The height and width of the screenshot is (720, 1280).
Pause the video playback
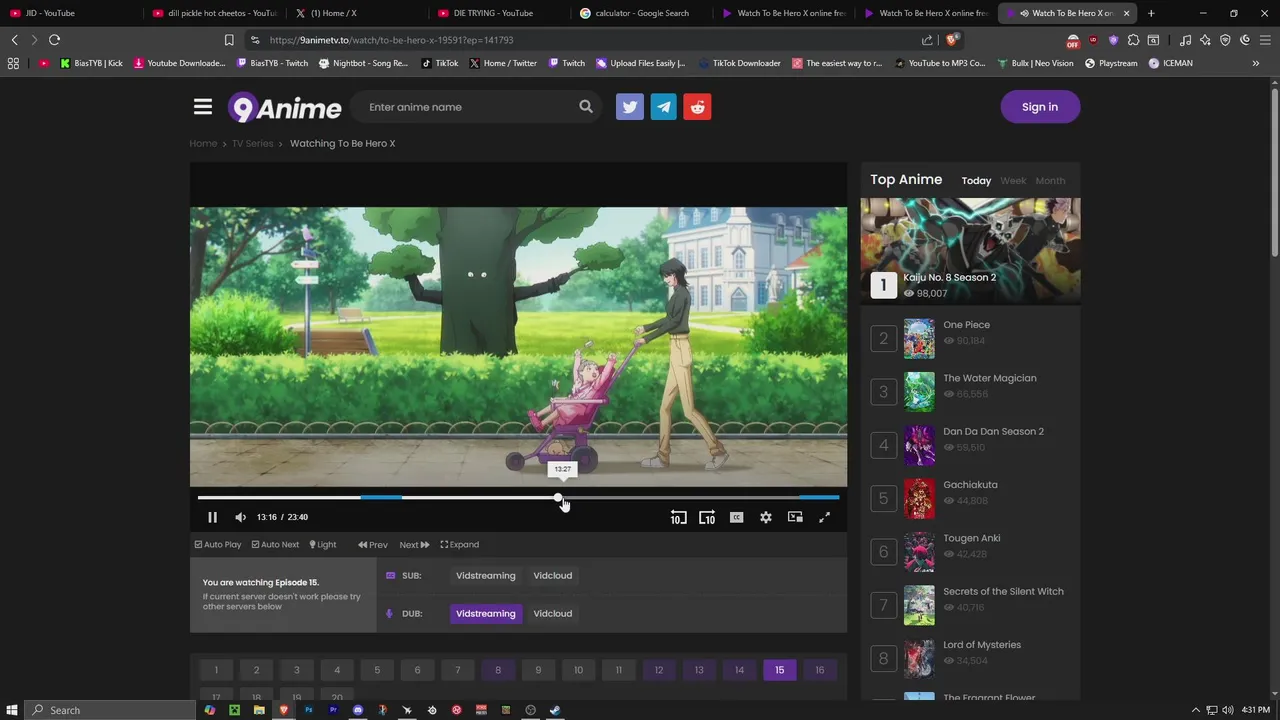pyautogui.click(x=212, y=517)
